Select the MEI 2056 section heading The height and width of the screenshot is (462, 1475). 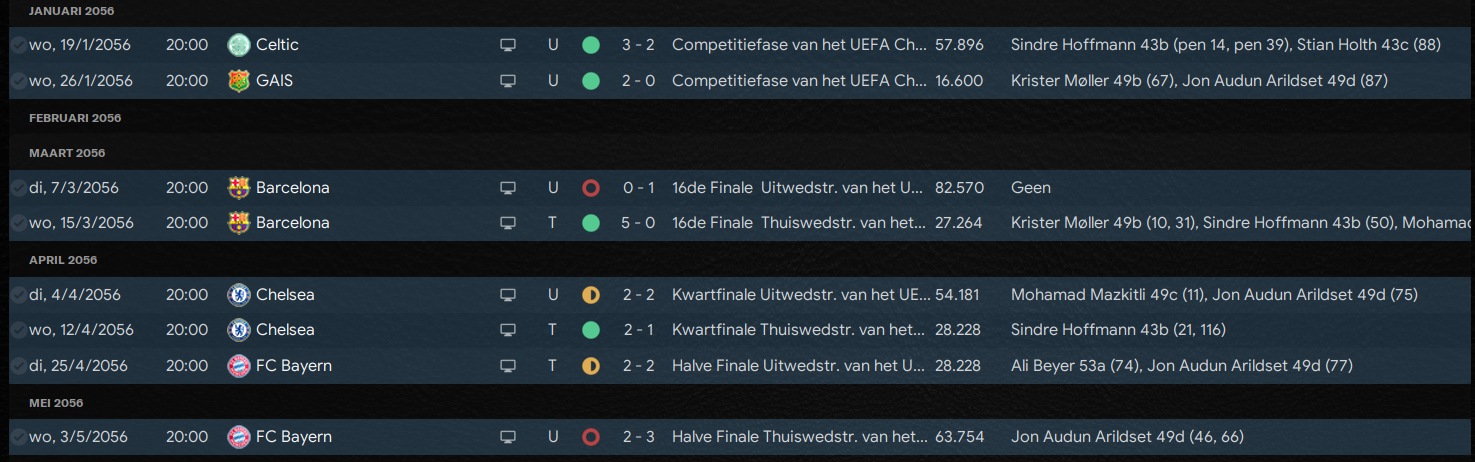[x=56, y=403]
